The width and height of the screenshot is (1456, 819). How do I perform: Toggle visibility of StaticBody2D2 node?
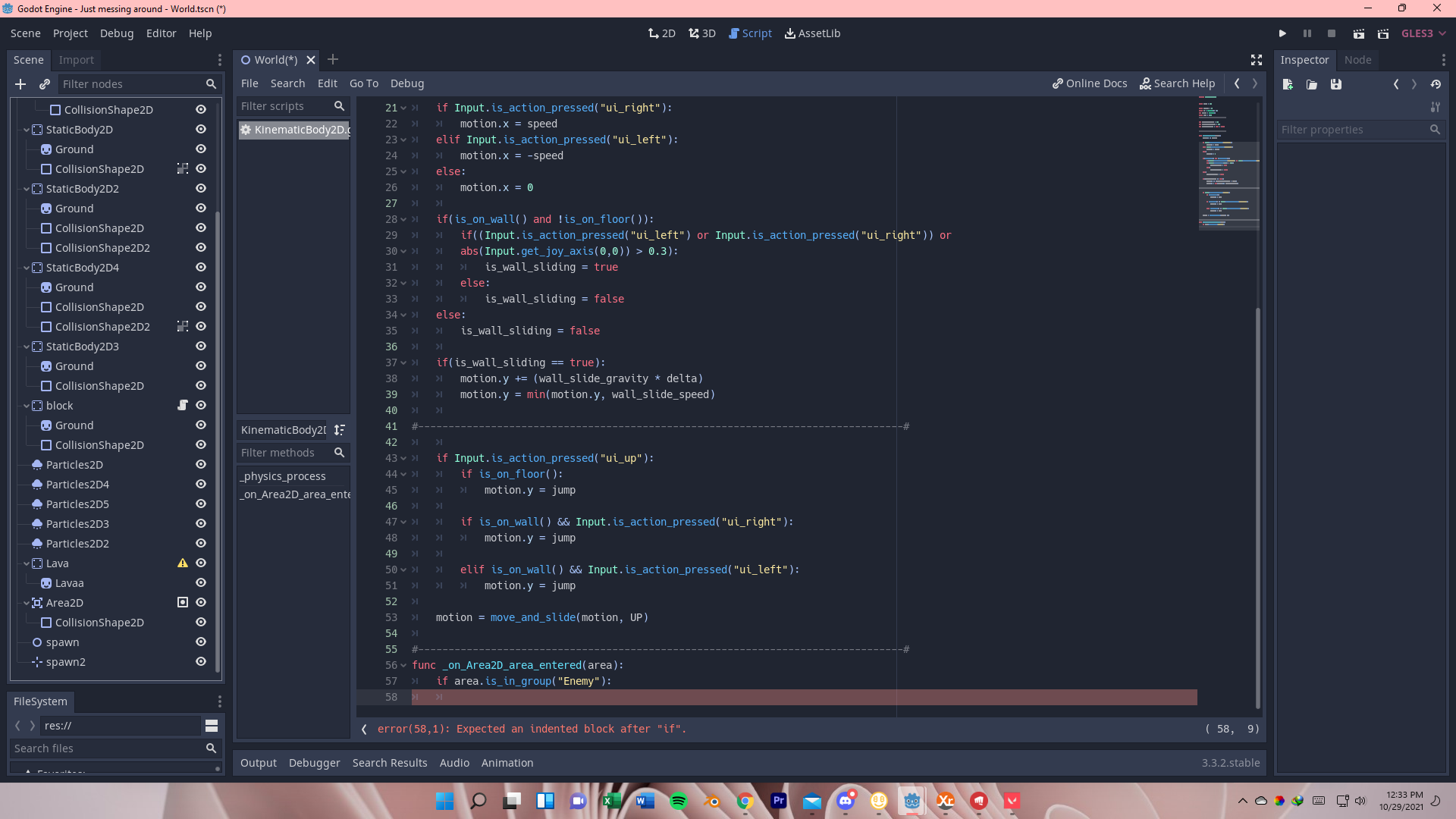[x=201, y=189]
